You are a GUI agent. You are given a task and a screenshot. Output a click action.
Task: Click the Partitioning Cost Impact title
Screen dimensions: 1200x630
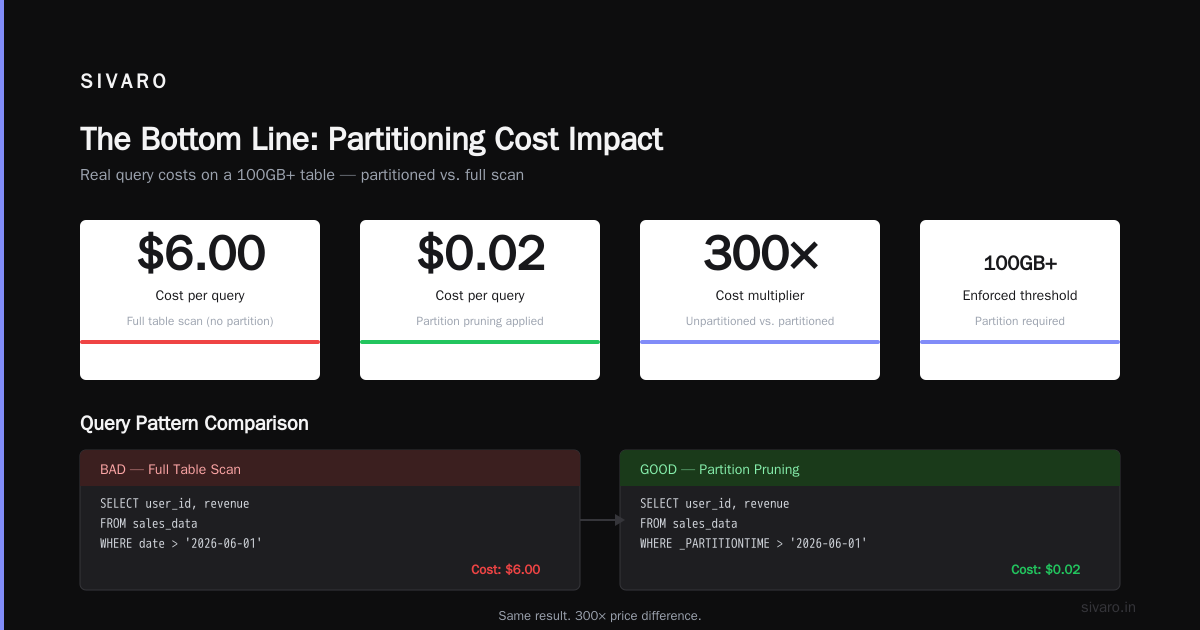(371, 139)
